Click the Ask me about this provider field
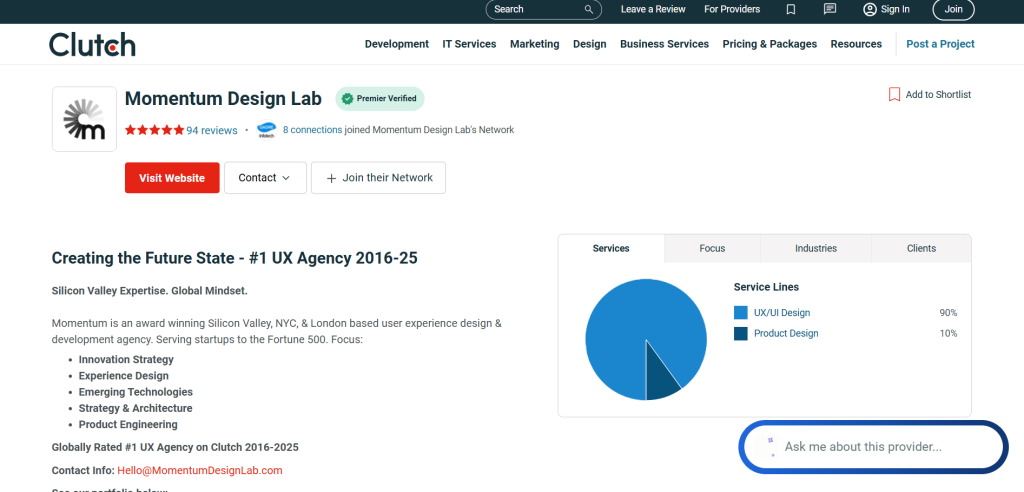Viewport: 1024px width, 492px height. (873, 447)
